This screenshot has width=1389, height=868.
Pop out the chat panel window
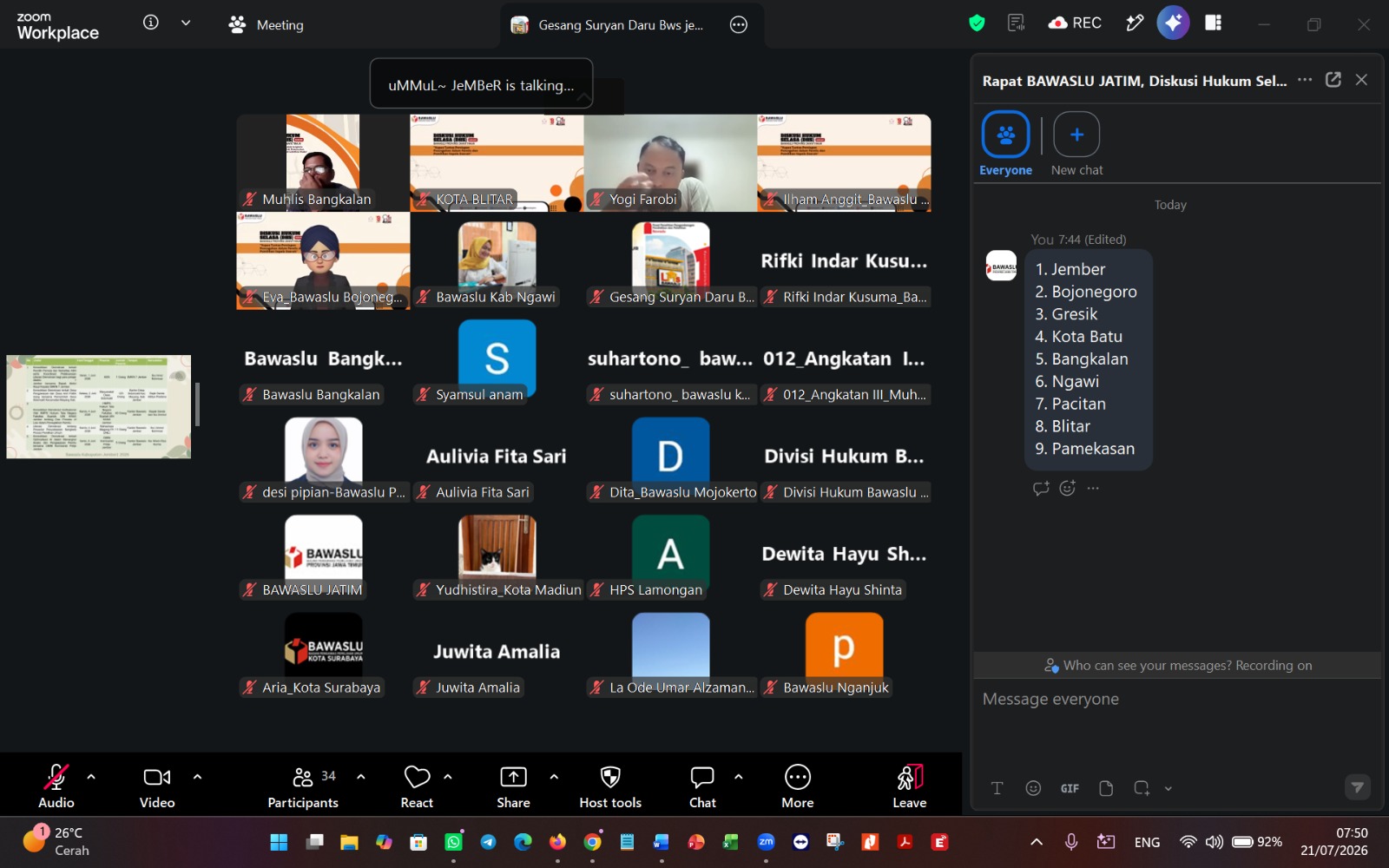click(x=1333, y=80)
